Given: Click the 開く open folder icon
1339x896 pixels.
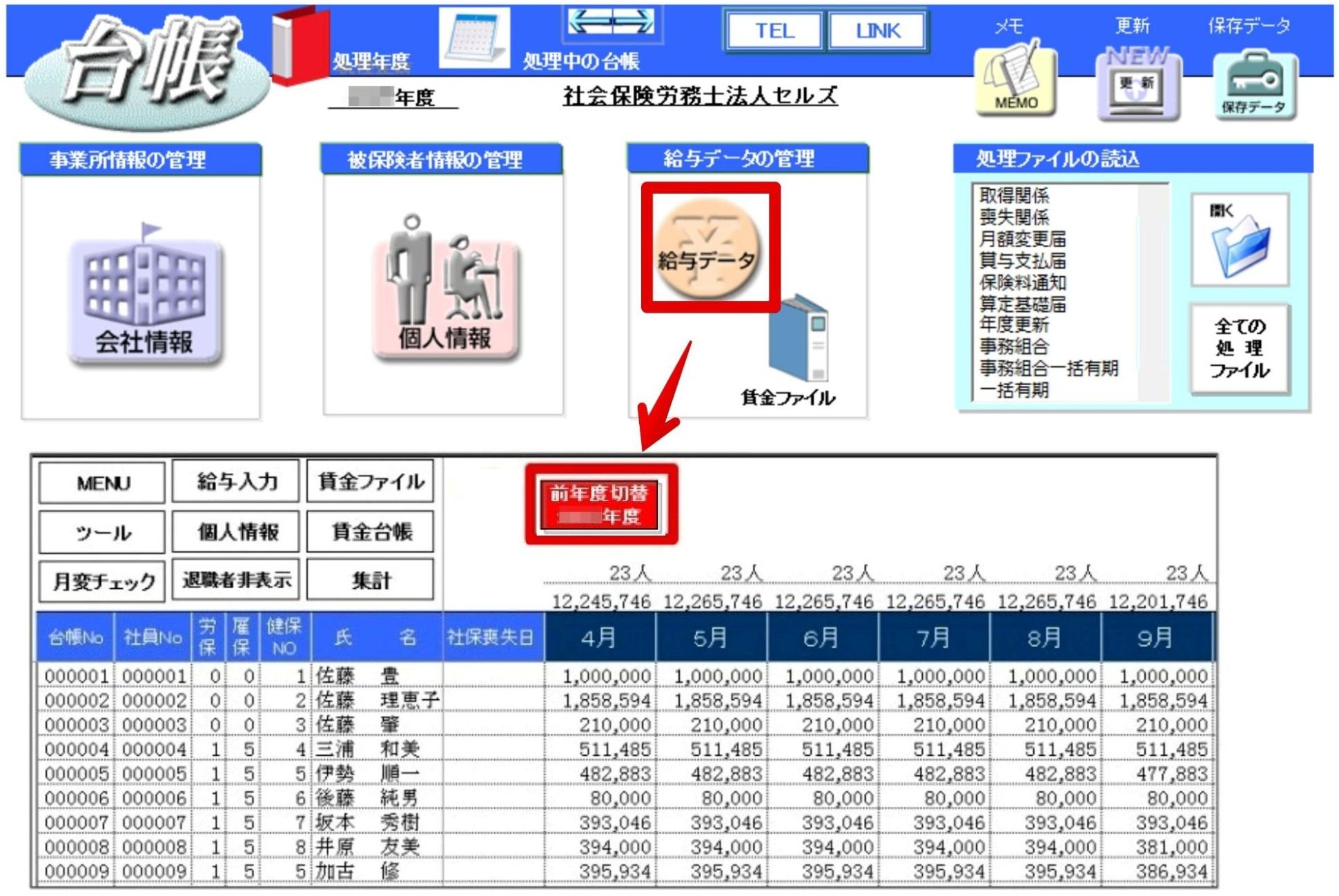Looking at the screenshot, I should tap(1240, 240).
